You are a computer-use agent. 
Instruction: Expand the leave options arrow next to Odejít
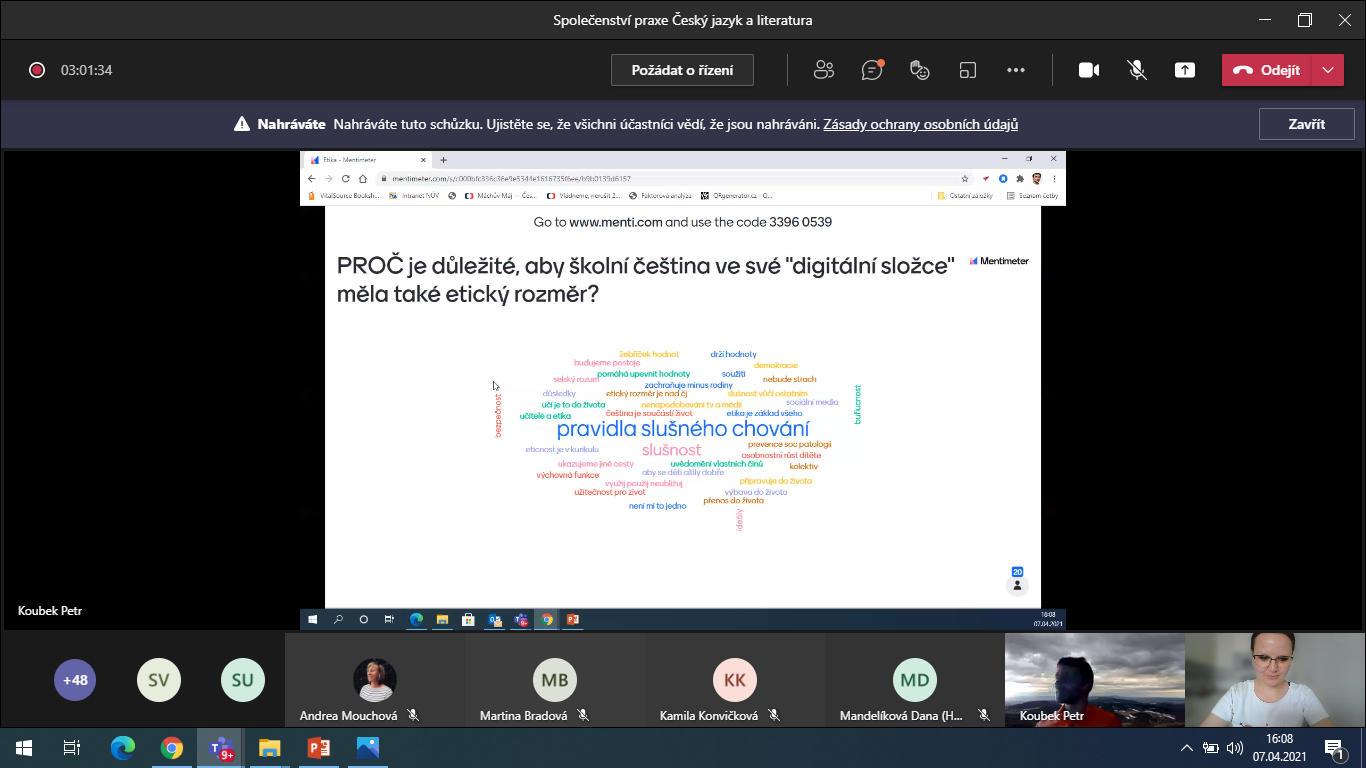coord(1327,70)
